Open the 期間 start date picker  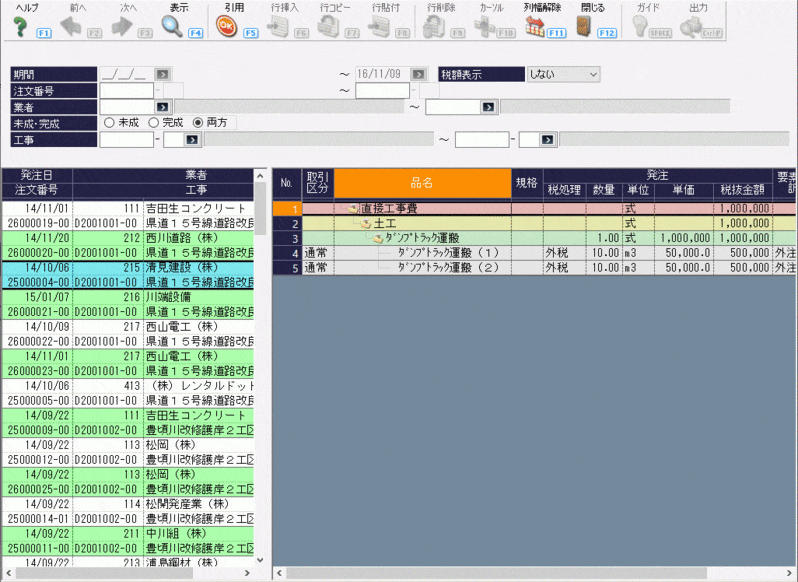163,74
